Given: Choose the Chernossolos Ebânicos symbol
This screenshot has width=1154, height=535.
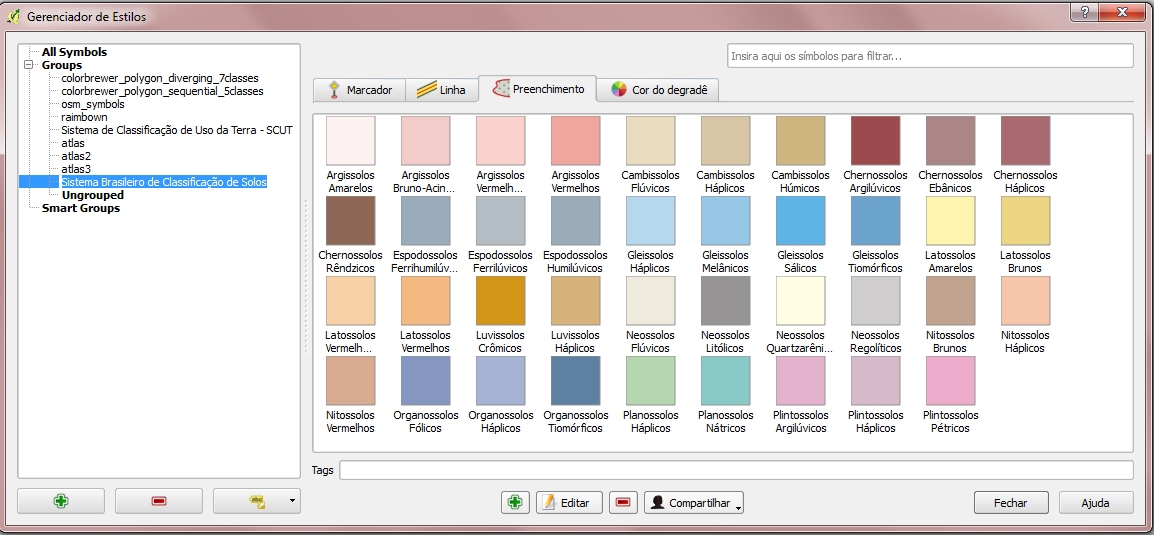Looking at the screenshot, I should pyautogui.click(x=951, y=141).
